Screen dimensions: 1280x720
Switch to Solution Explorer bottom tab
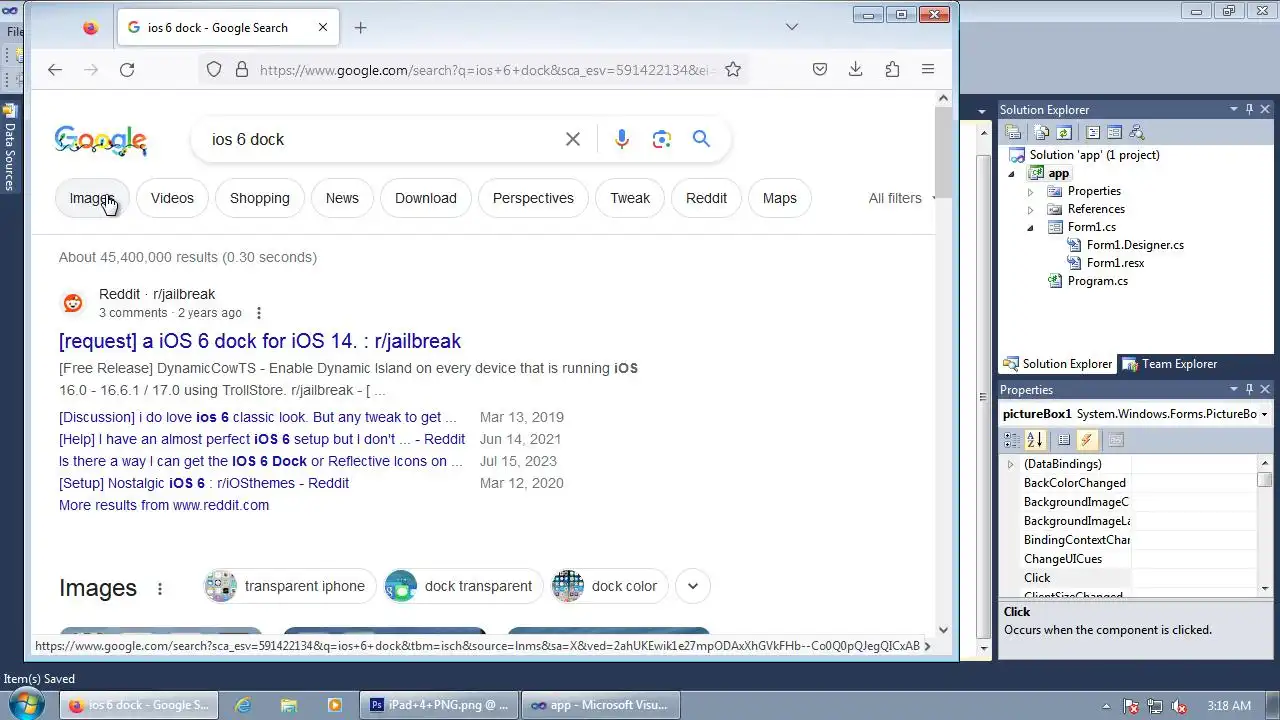pyautogui.click(x=1057, y=364)
